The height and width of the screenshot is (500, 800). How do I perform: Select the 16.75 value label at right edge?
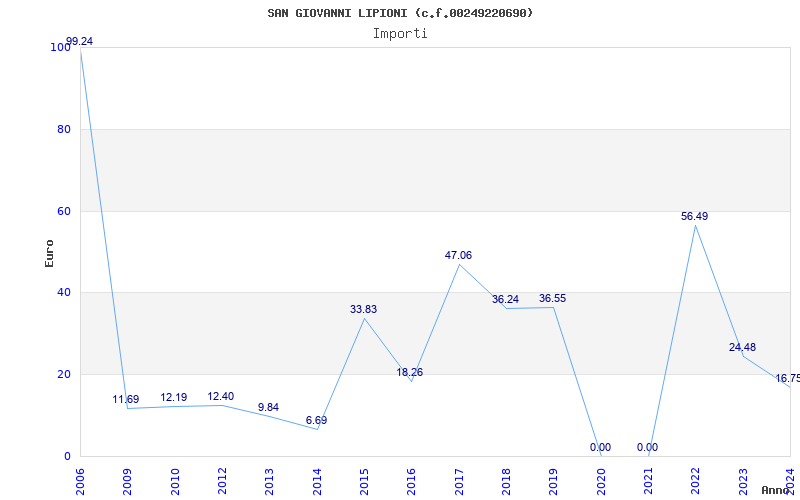pos(788,379)
